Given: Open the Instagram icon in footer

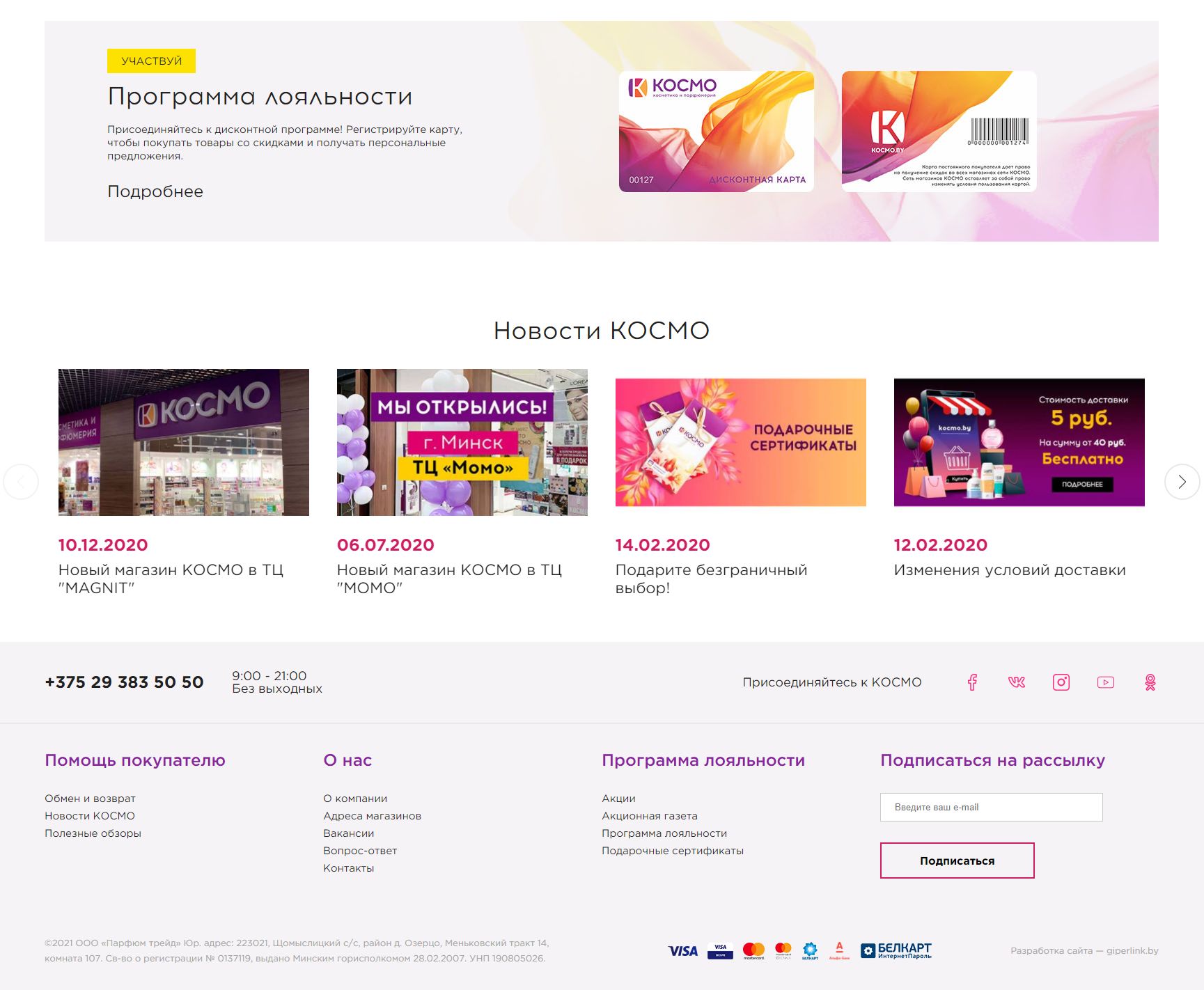Looking at the screenshot, I should pyautogui.click(x=1061, y=682).
